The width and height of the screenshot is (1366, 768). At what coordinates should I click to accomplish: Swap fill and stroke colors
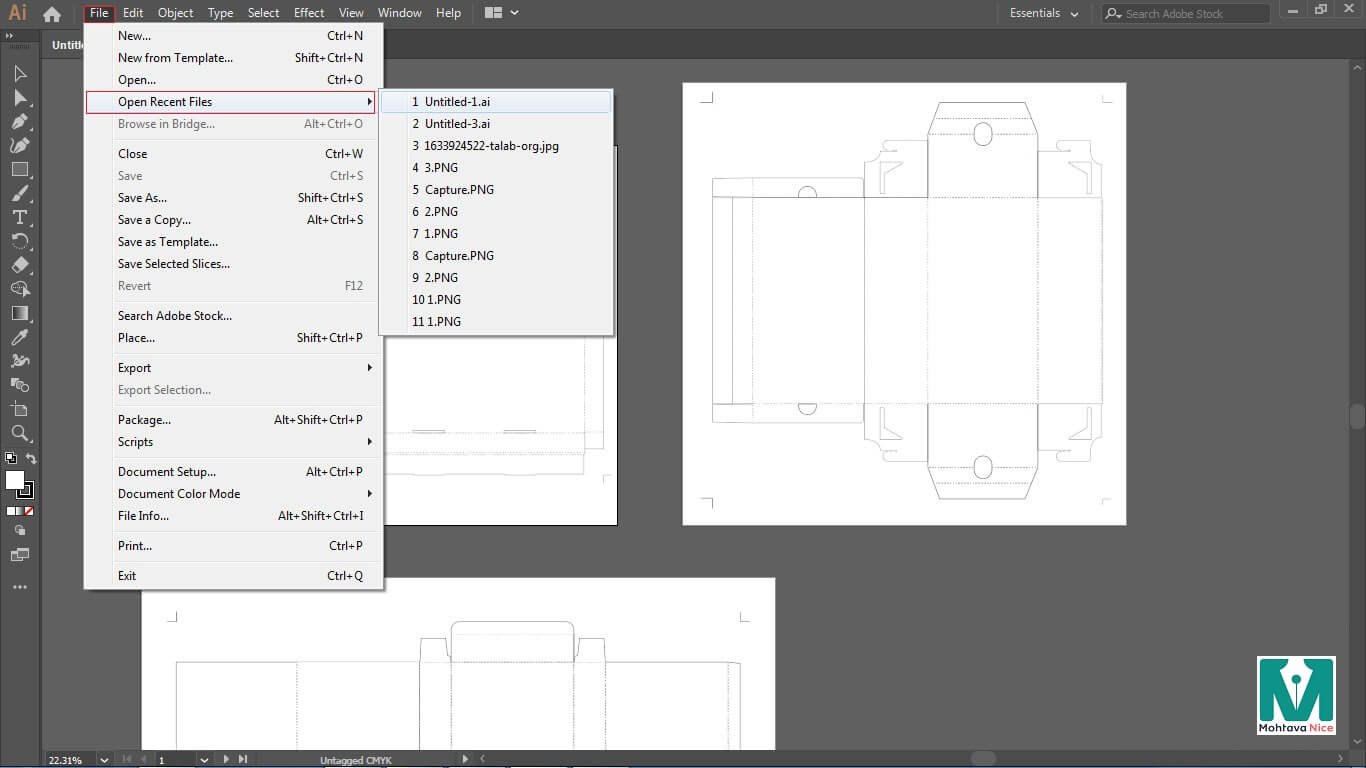[31, 459]
